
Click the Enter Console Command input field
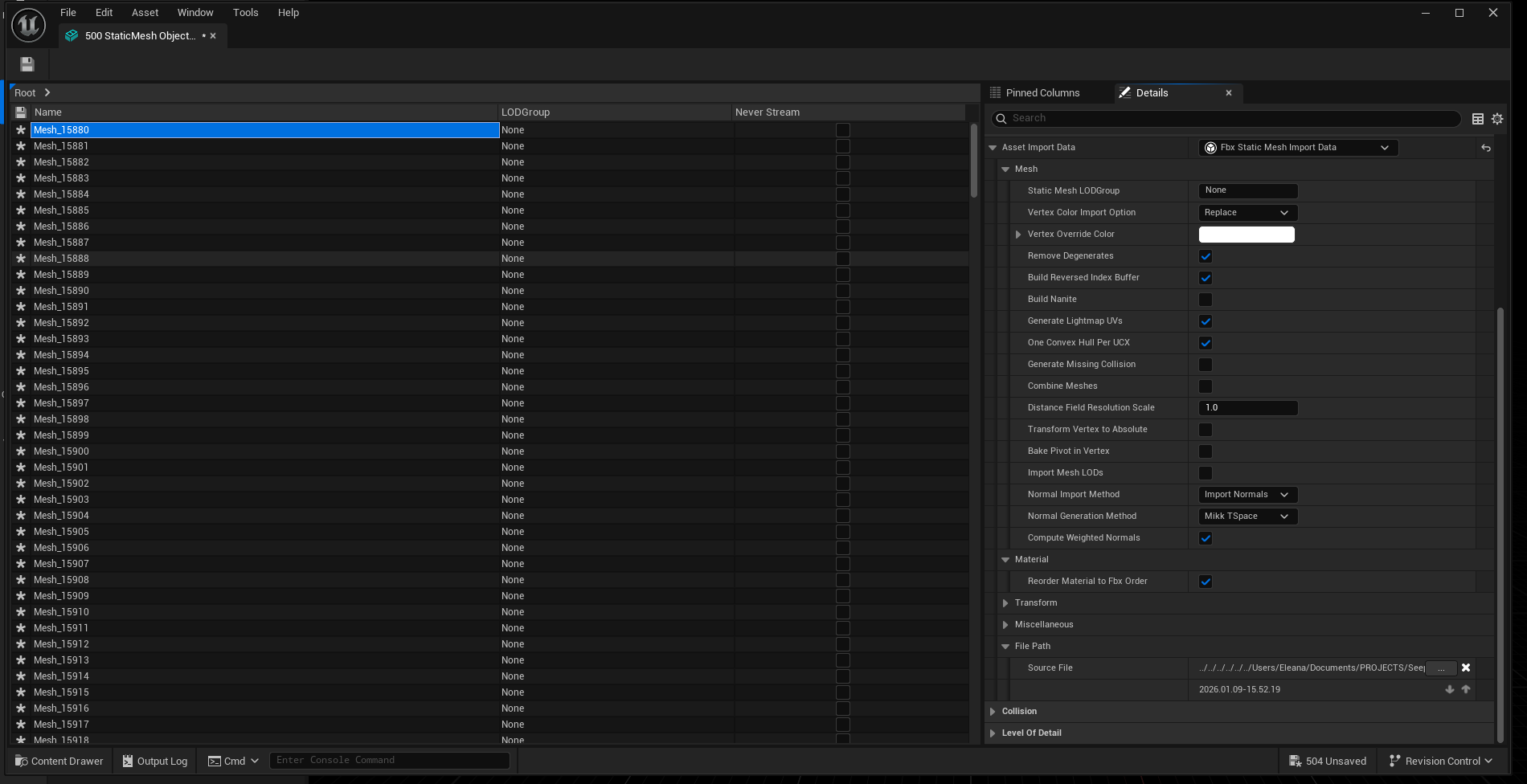coord(389,760)
